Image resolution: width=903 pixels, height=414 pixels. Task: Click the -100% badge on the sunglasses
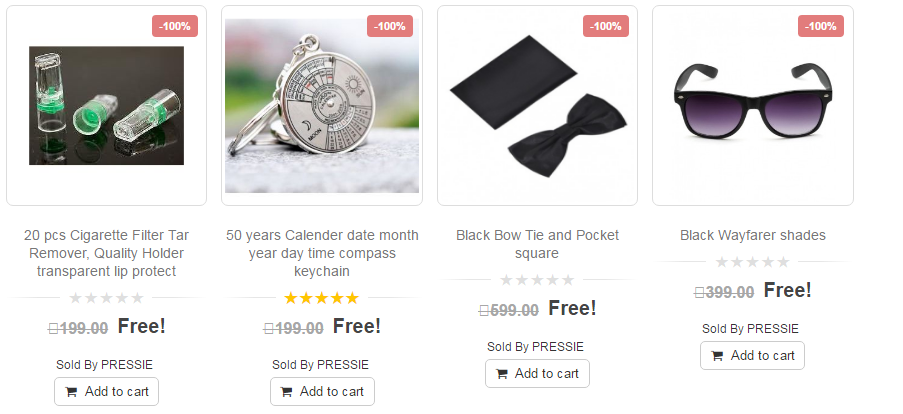821,26
